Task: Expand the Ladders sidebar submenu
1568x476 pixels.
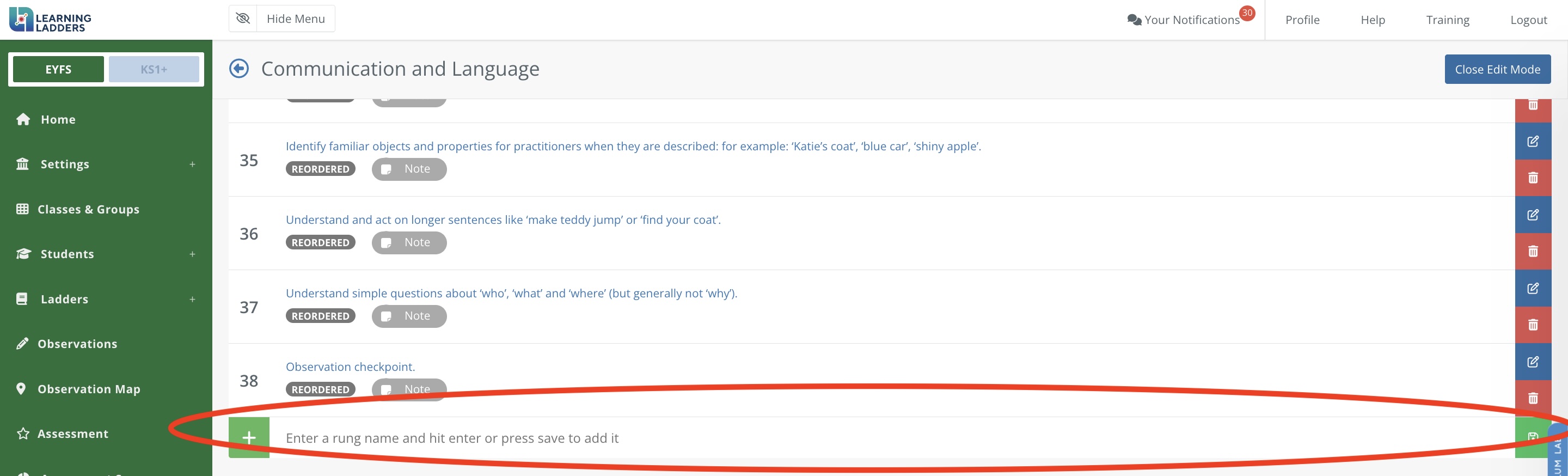Action: pos(192,300)
